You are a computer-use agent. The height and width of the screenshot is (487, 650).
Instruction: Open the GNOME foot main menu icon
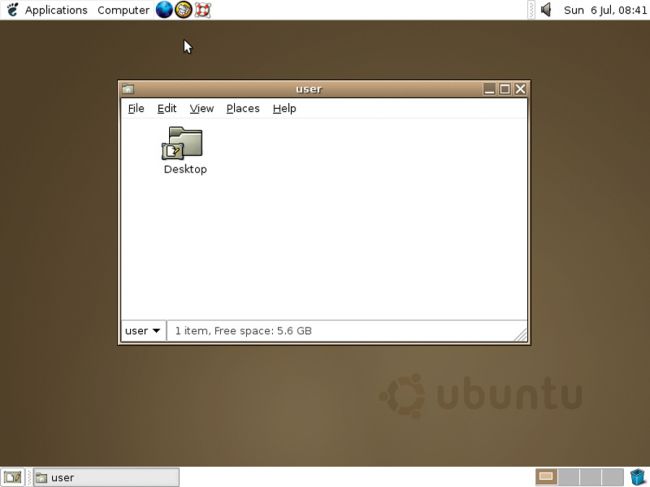[12, 10]
